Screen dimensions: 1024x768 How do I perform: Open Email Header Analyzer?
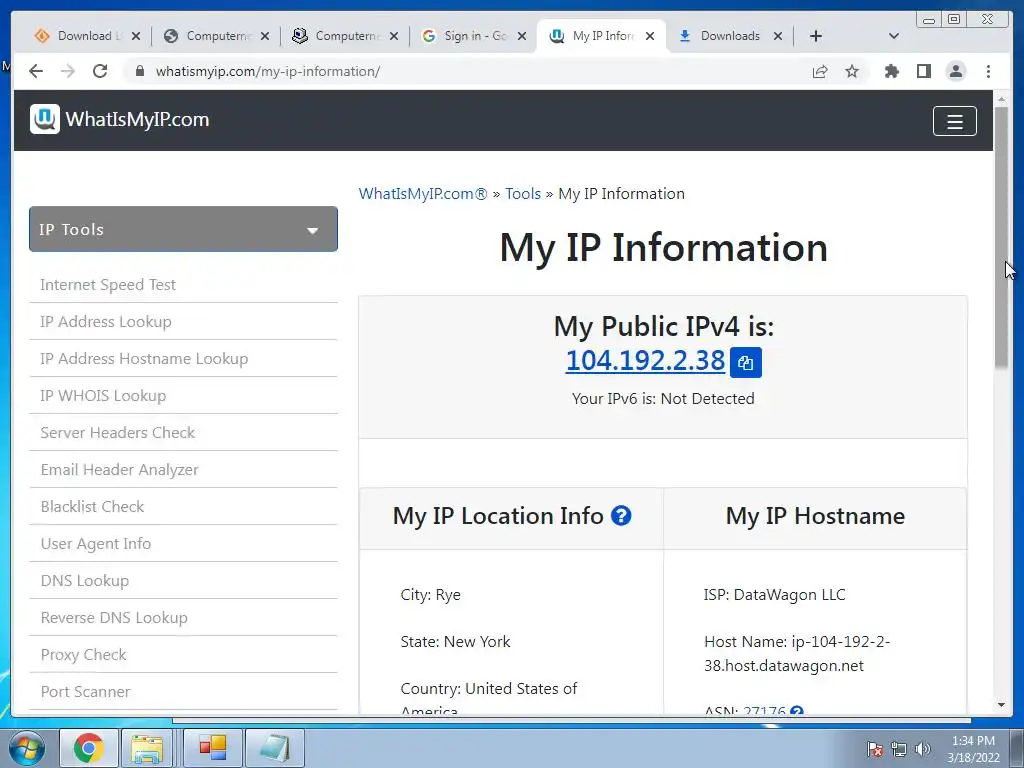[x=120, y=470]
